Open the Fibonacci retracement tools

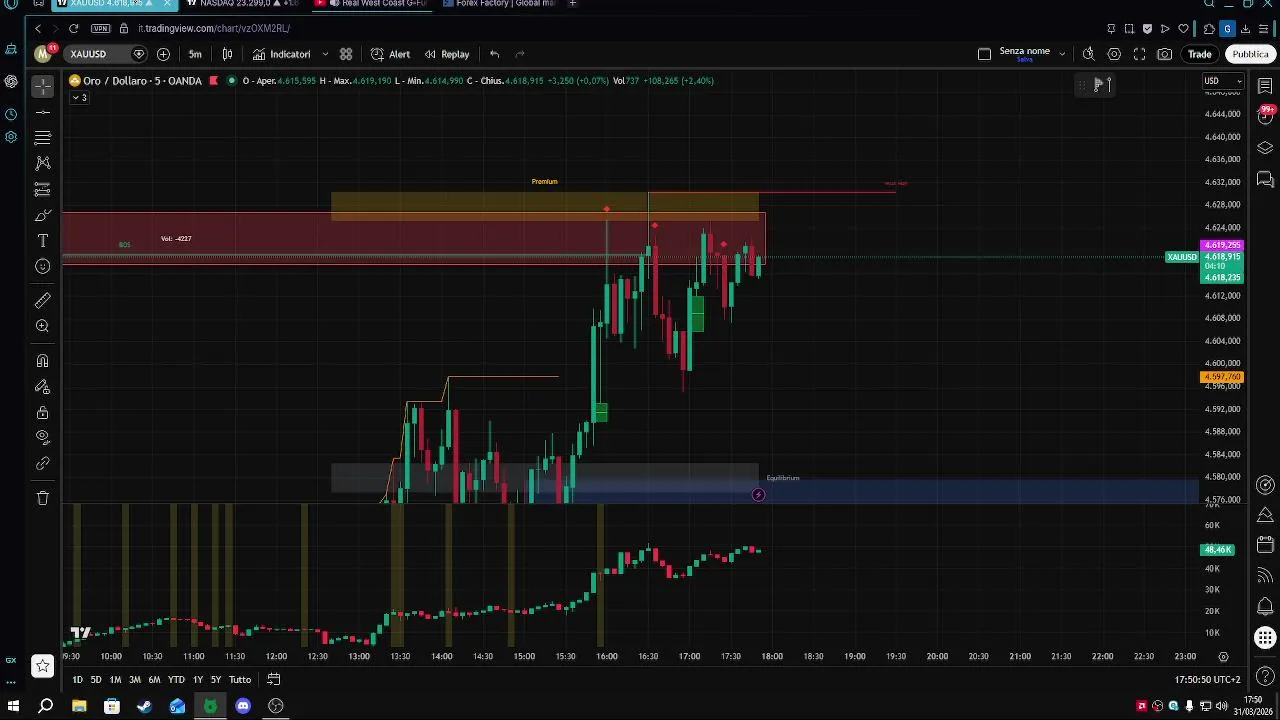point(42,138)
